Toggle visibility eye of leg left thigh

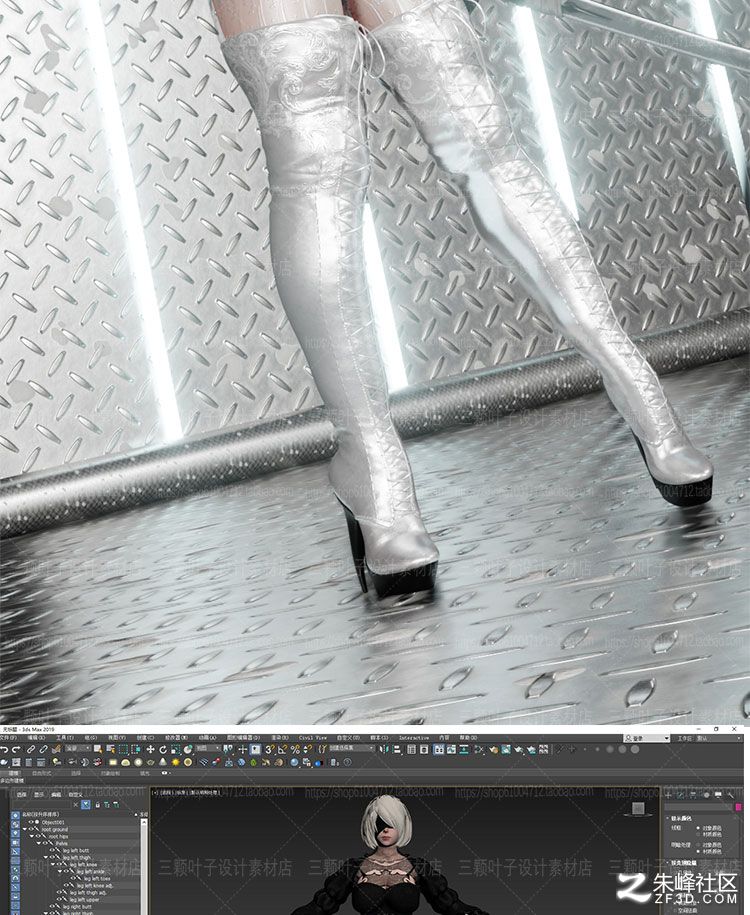(52, 857)
